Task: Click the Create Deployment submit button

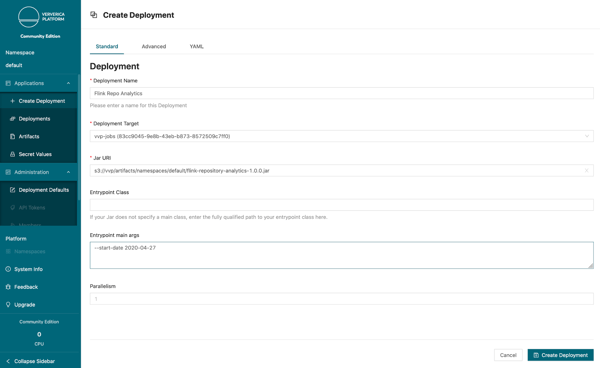Action: (561, 355)
